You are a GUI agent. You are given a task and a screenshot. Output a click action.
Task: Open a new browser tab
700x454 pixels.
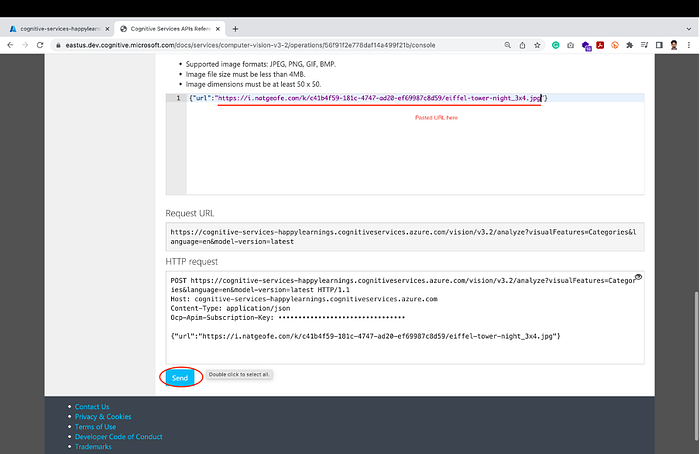235,29
